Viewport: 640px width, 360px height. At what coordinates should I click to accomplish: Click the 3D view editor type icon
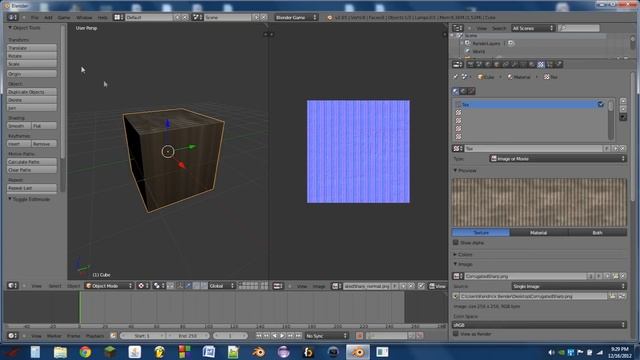point(13,286)
